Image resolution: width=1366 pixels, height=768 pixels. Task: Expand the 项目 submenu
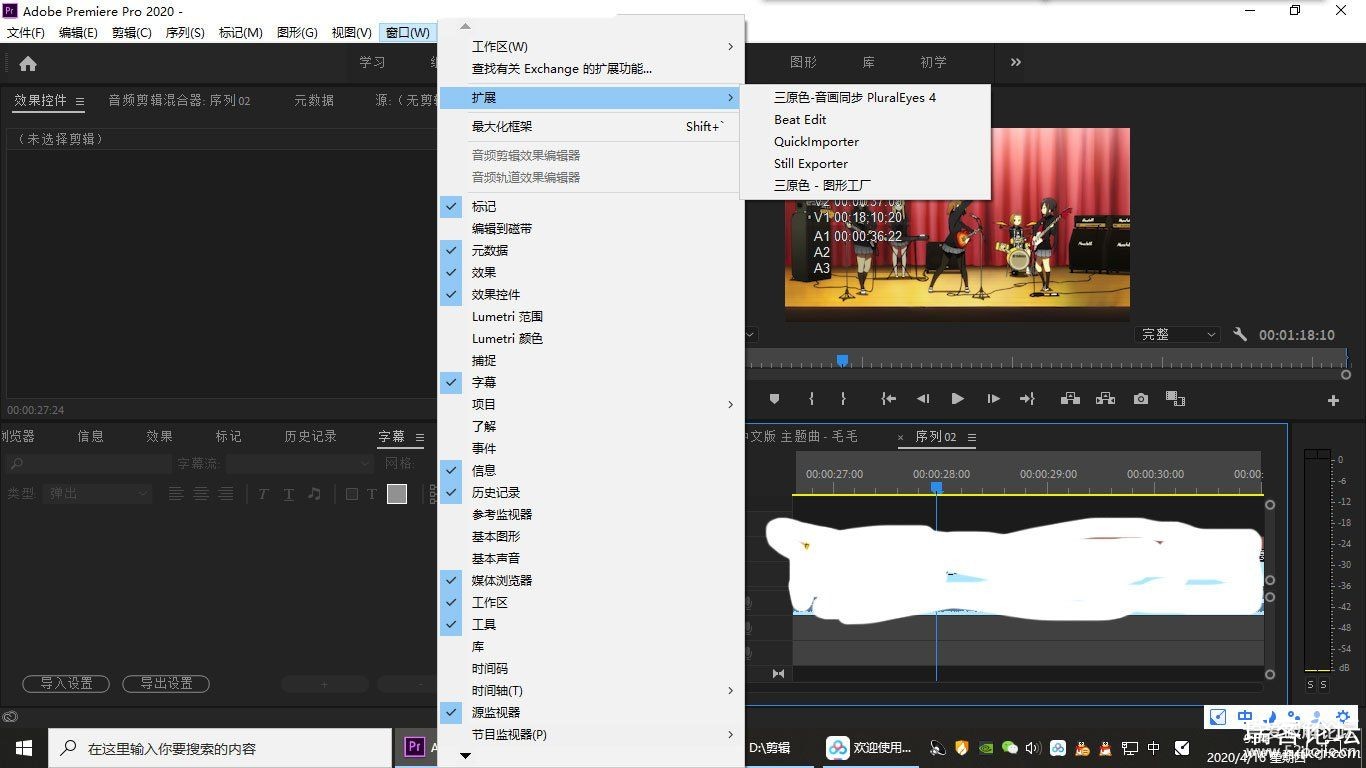coord(591,404)
